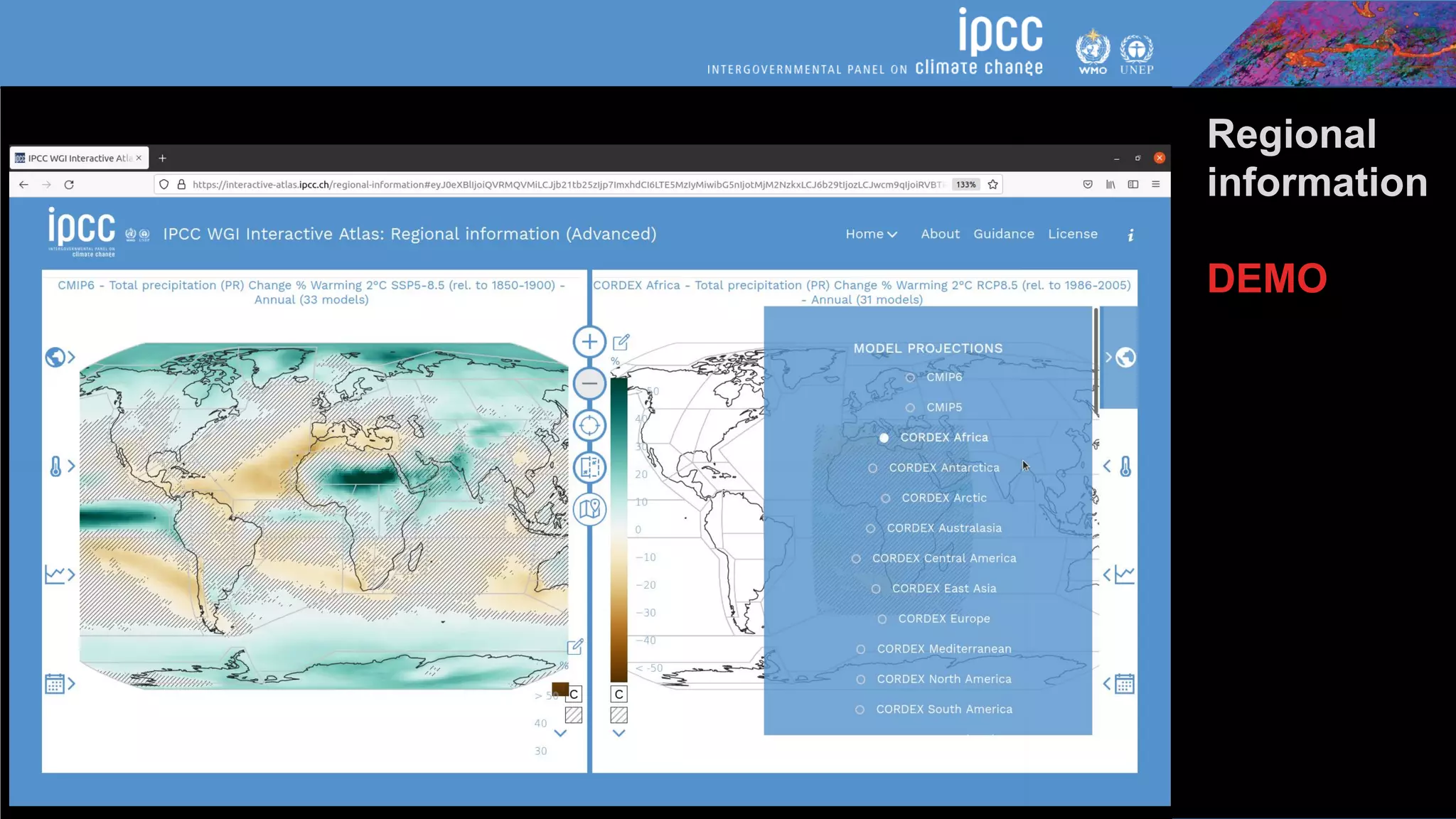Screen dimensions: 1456x819
Task: Select CORDEX Europe radio option
Action: (933, 619)
